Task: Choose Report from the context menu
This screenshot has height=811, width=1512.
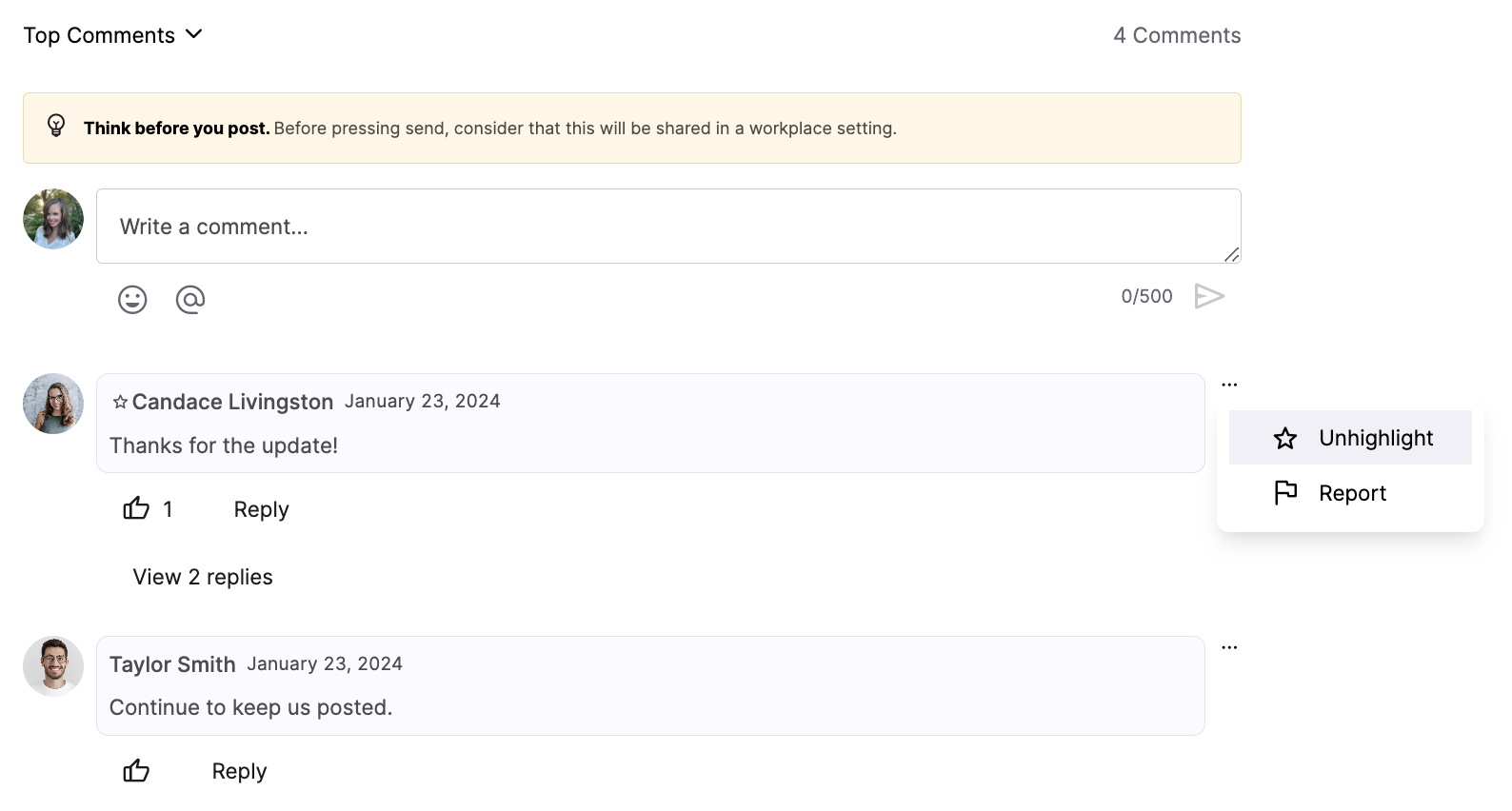Action: (x=1350, y=493)
